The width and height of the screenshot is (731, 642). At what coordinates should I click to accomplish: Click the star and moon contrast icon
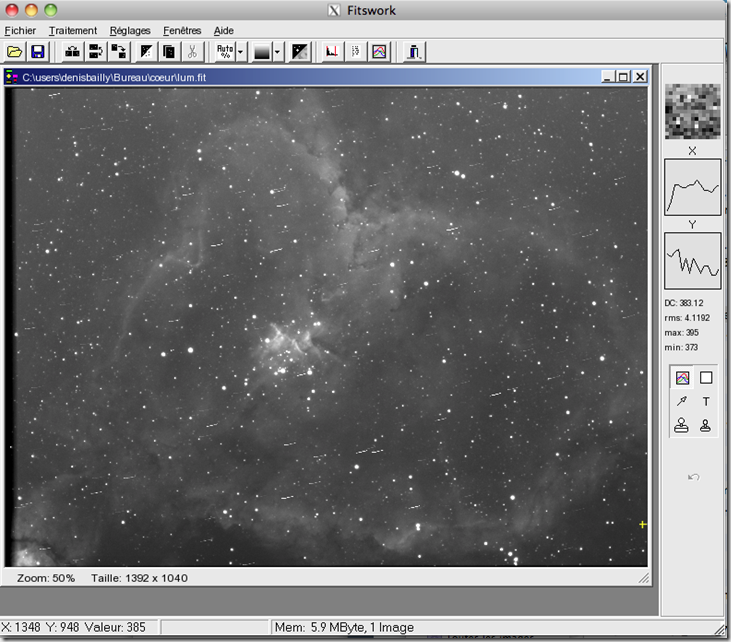point(299,51)
